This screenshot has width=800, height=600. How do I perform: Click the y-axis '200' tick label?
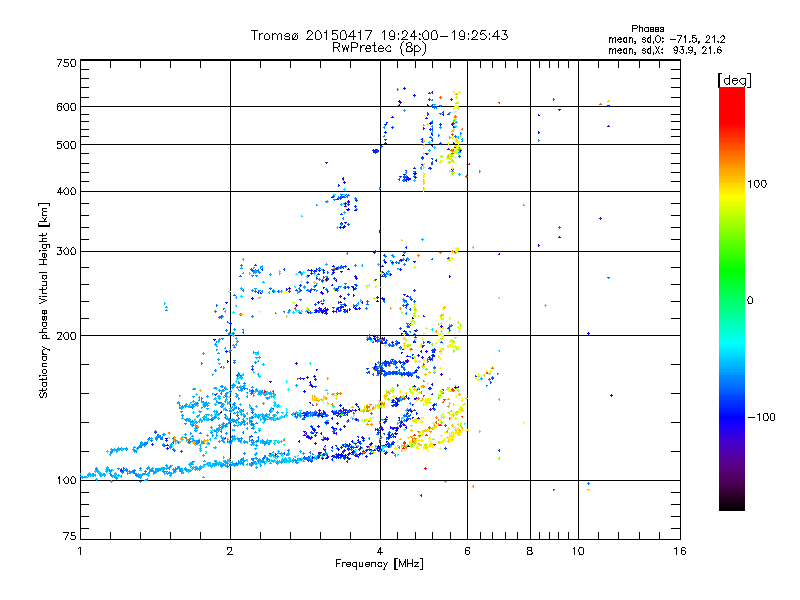[66, 336]
